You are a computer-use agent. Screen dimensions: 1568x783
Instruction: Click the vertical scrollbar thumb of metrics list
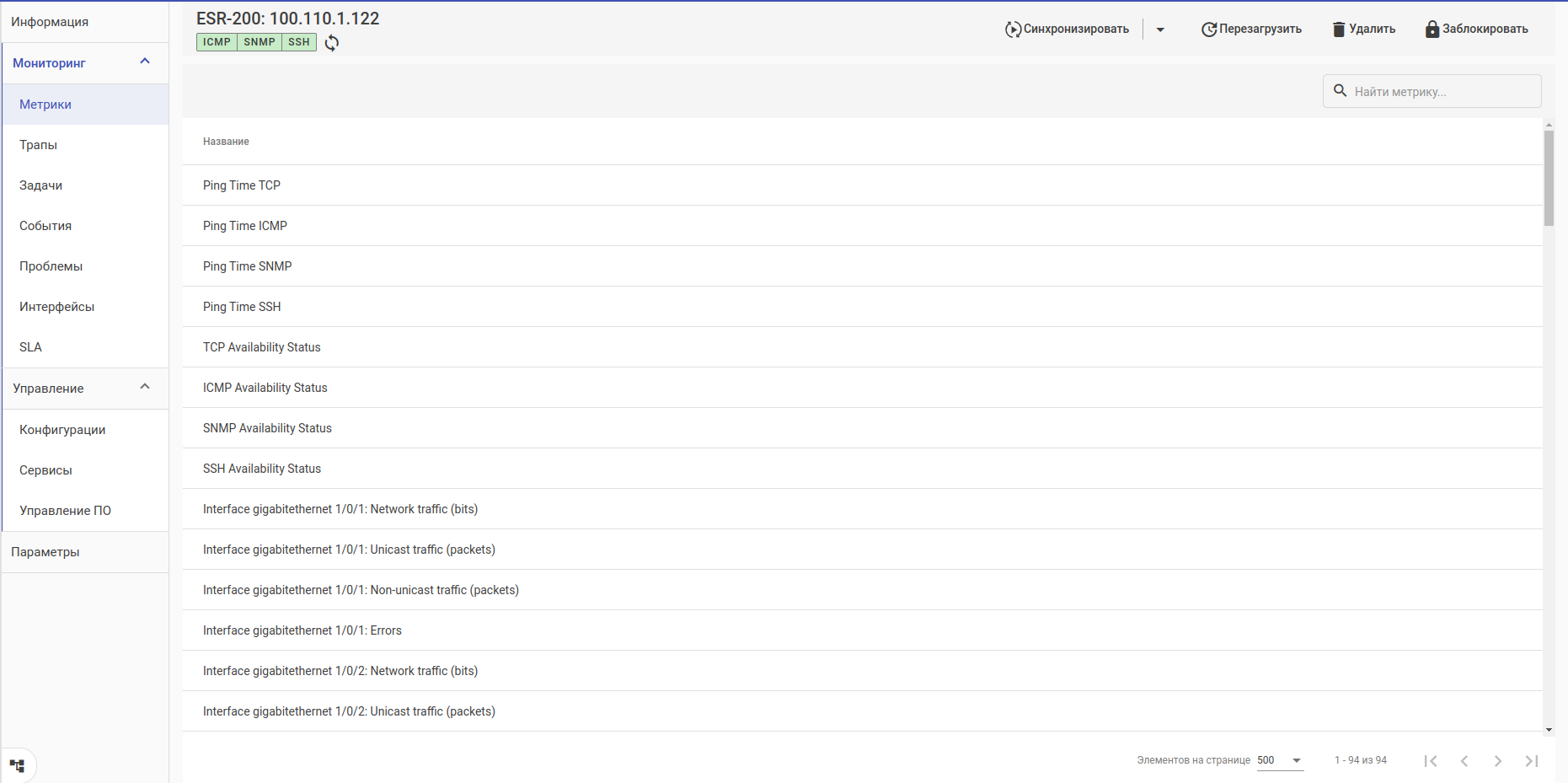tap(1549, 177)
